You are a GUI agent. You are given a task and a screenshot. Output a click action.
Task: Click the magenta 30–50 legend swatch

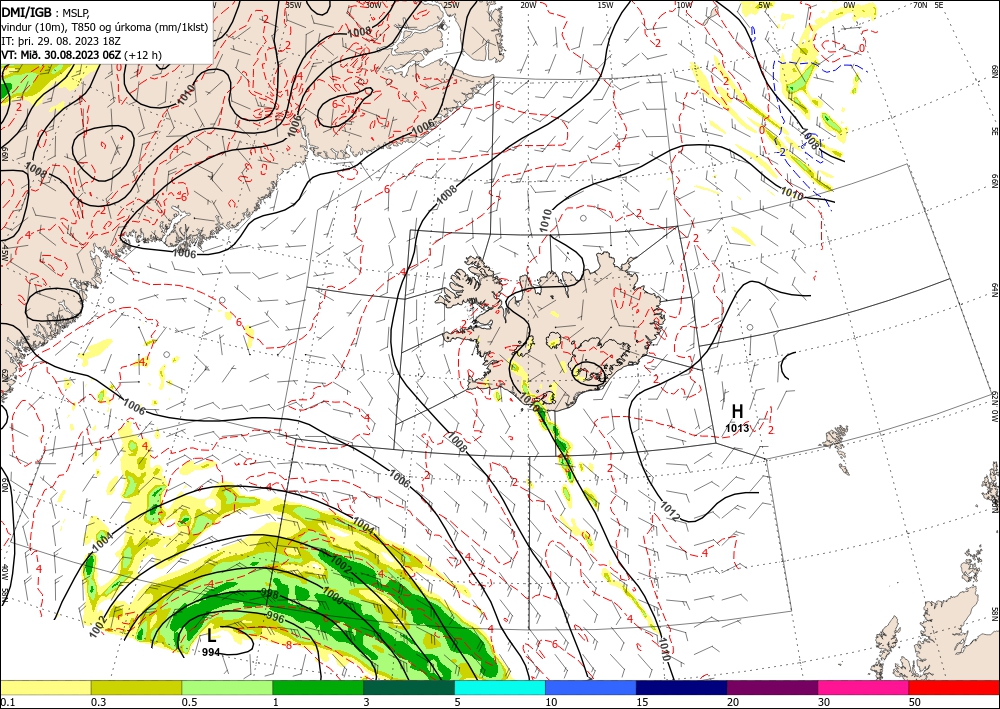pos(864,687)
